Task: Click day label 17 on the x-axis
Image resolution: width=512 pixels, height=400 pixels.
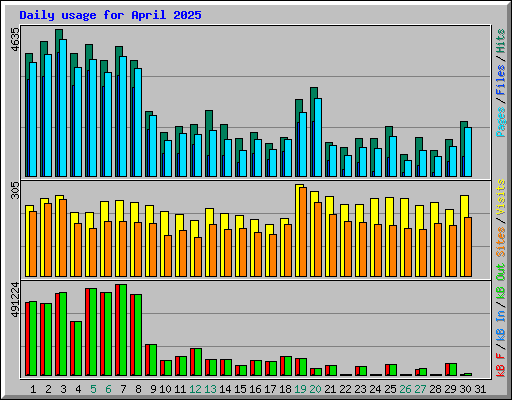Action: point(270,389)
